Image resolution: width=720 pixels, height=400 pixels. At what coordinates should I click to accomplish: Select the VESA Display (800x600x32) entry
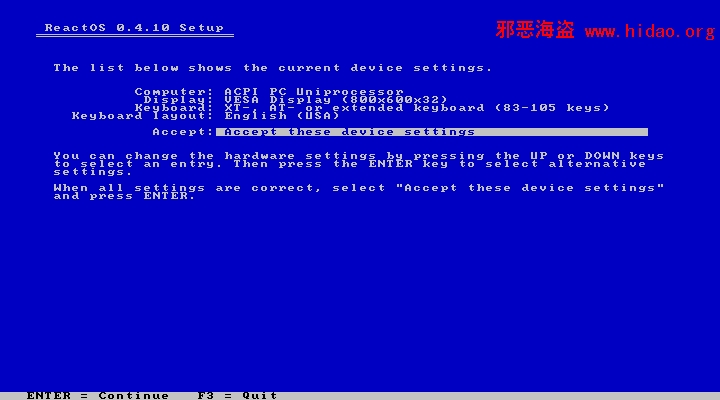[336, 100]
